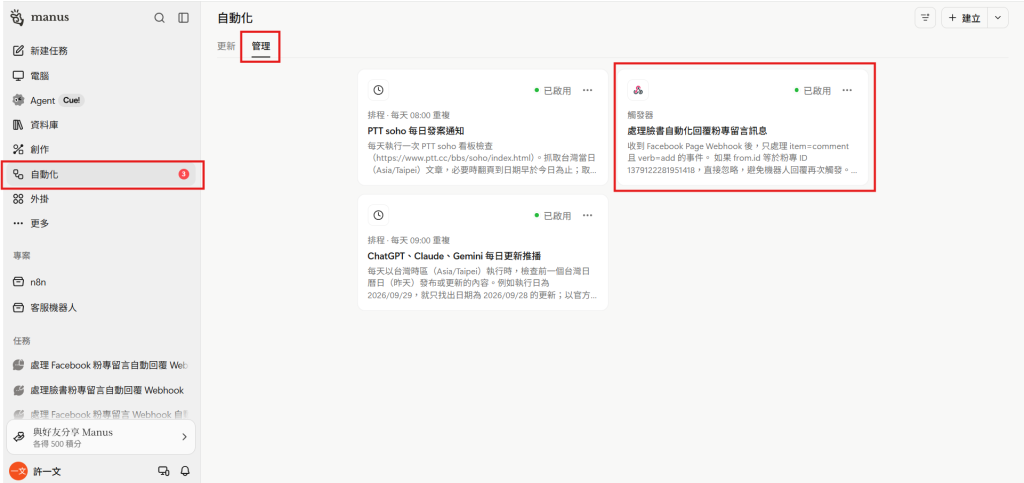
Task: Expand the dropdown arrow next to 建立
Action: pos(997,18)
